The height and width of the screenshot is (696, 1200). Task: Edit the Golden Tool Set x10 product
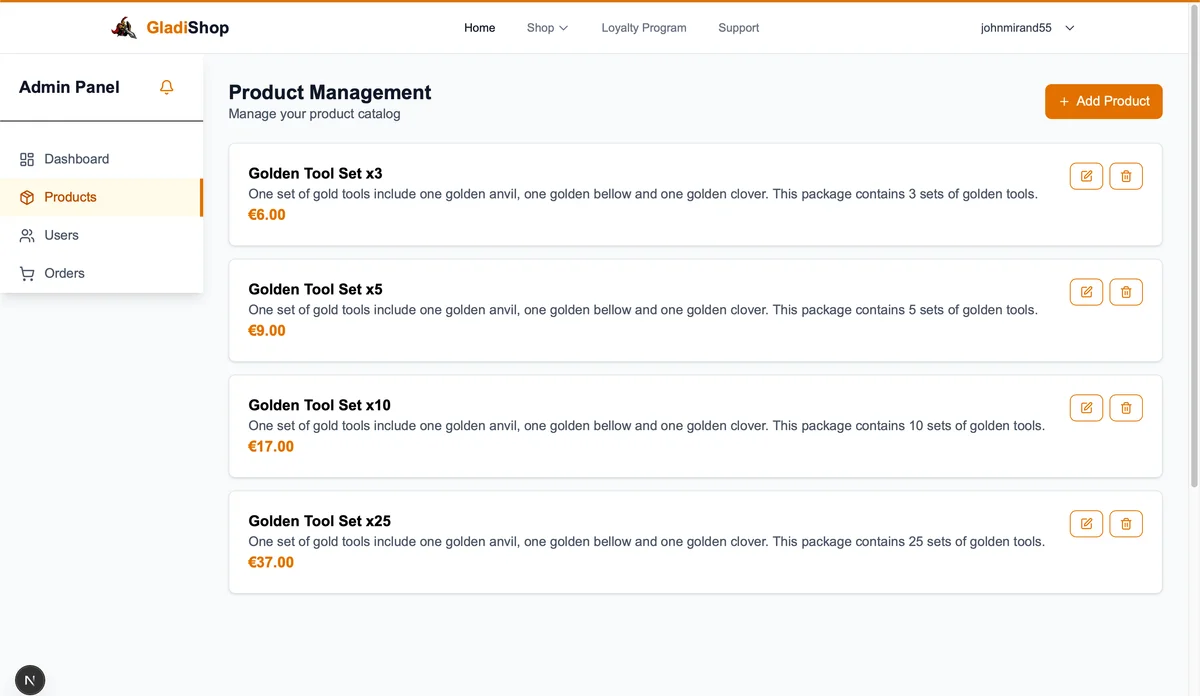[x=1086, y=408]
